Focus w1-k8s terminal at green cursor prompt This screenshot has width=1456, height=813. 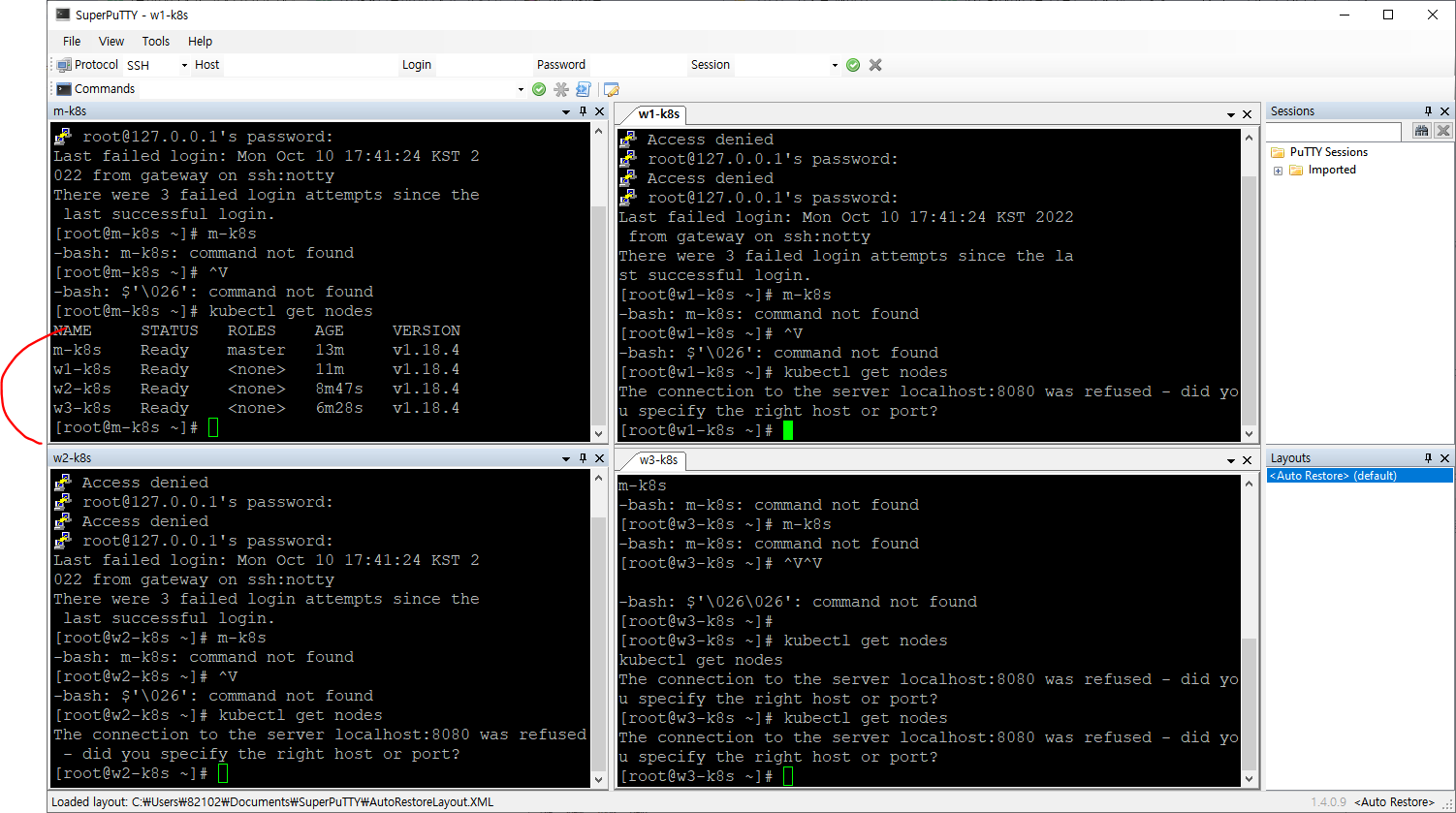pyautogui.click(x=788, y=430)
